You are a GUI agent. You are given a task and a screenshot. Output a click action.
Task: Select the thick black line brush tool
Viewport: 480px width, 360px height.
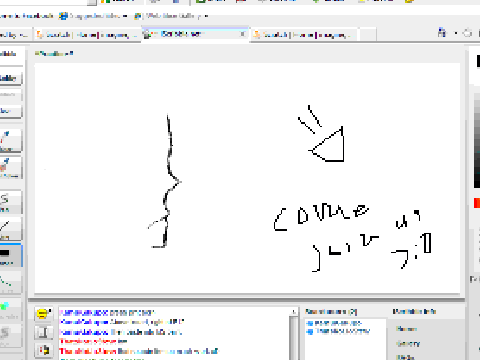pos(10,255)
